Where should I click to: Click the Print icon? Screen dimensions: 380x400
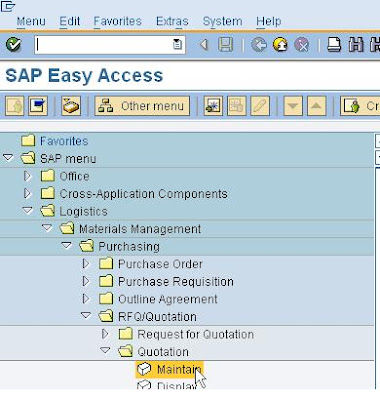click(x=334, y=45)
